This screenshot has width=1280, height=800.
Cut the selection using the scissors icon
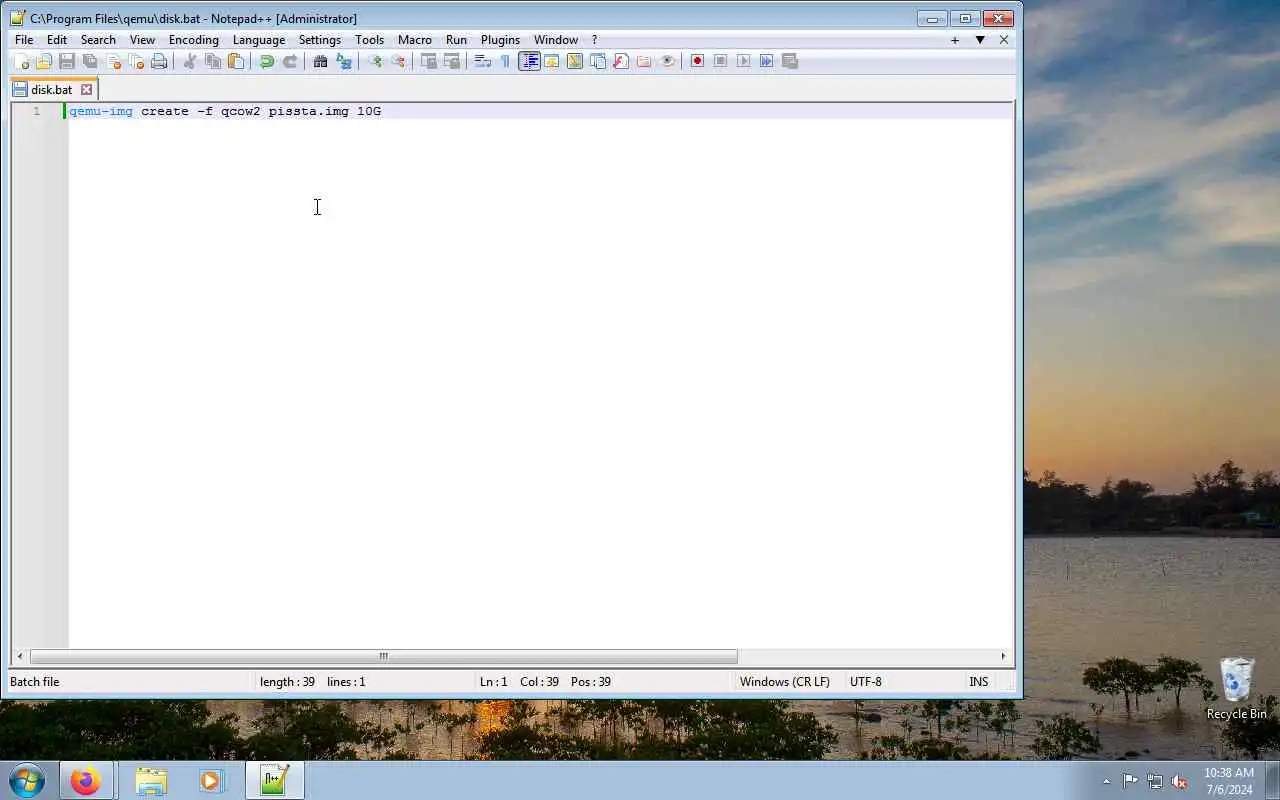(190, 61)
